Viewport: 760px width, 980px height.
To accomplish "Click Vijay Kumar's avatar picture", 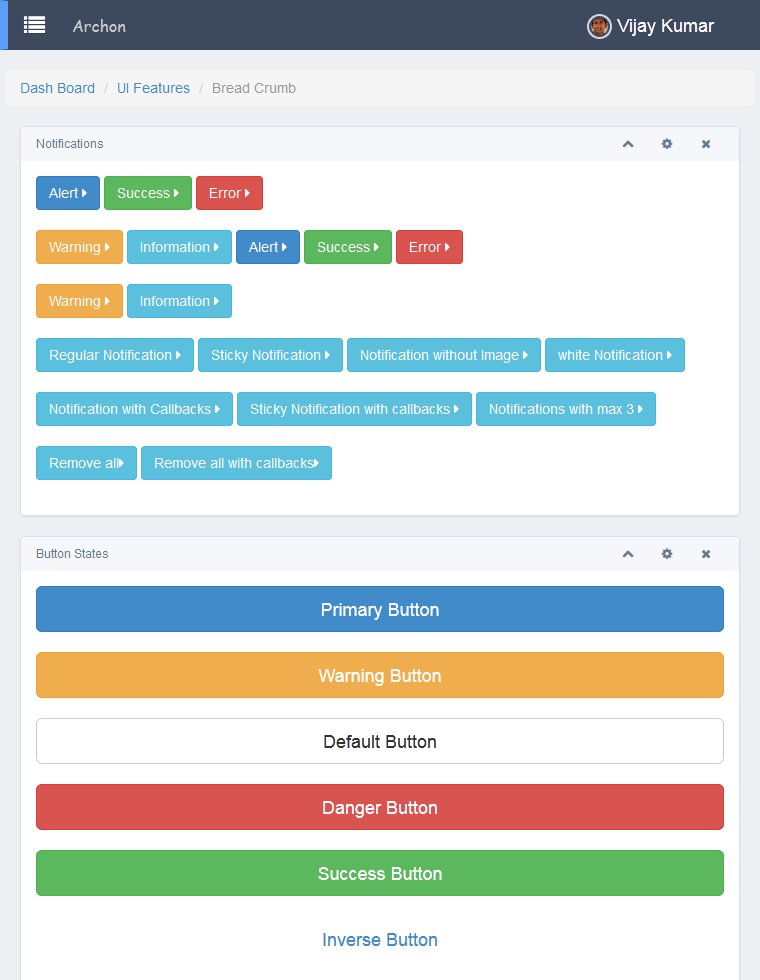I will point(599,26).
